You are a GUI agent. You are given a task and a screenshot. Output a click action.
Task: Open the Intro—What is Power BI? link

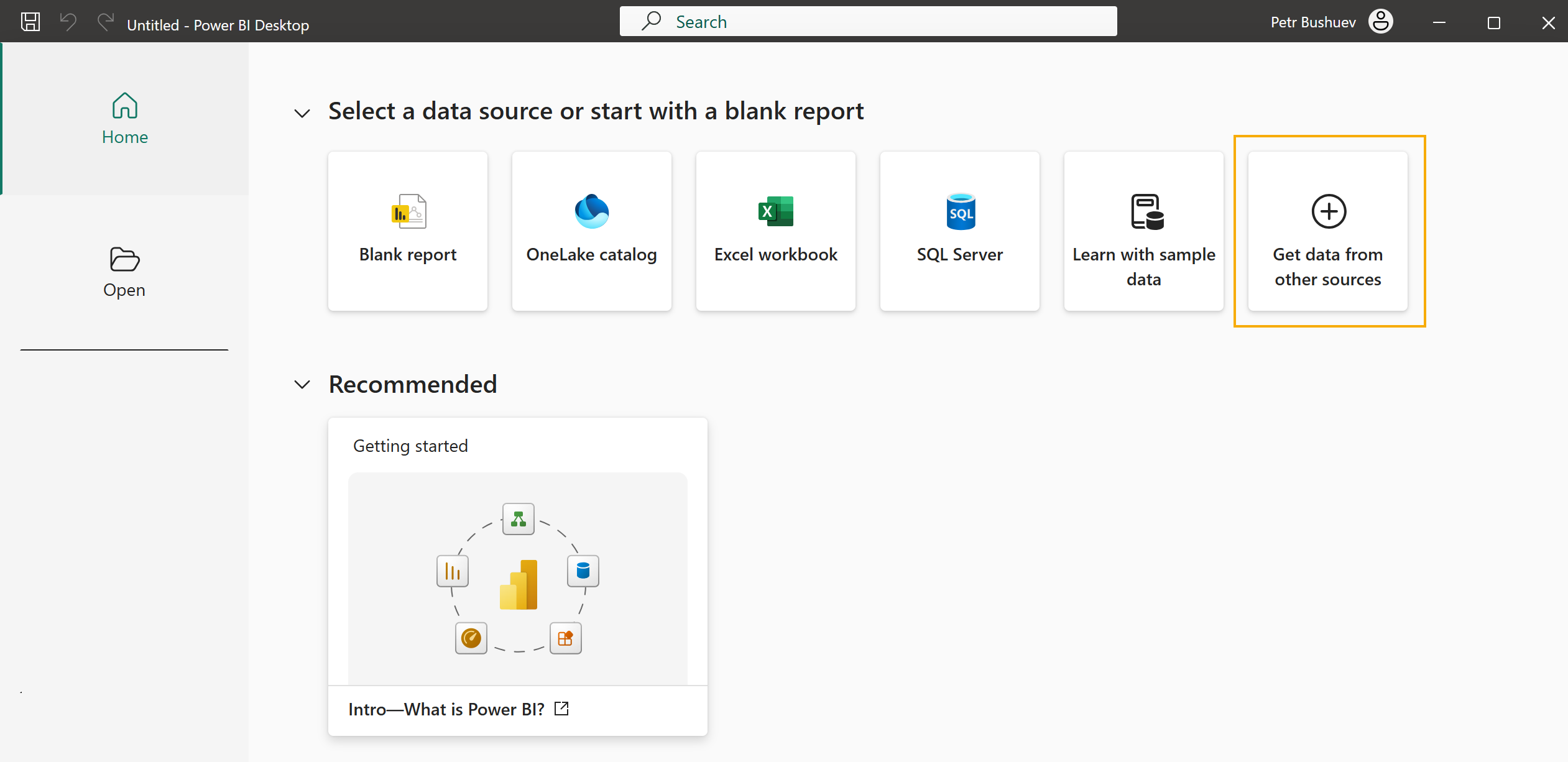click(446, 709)
